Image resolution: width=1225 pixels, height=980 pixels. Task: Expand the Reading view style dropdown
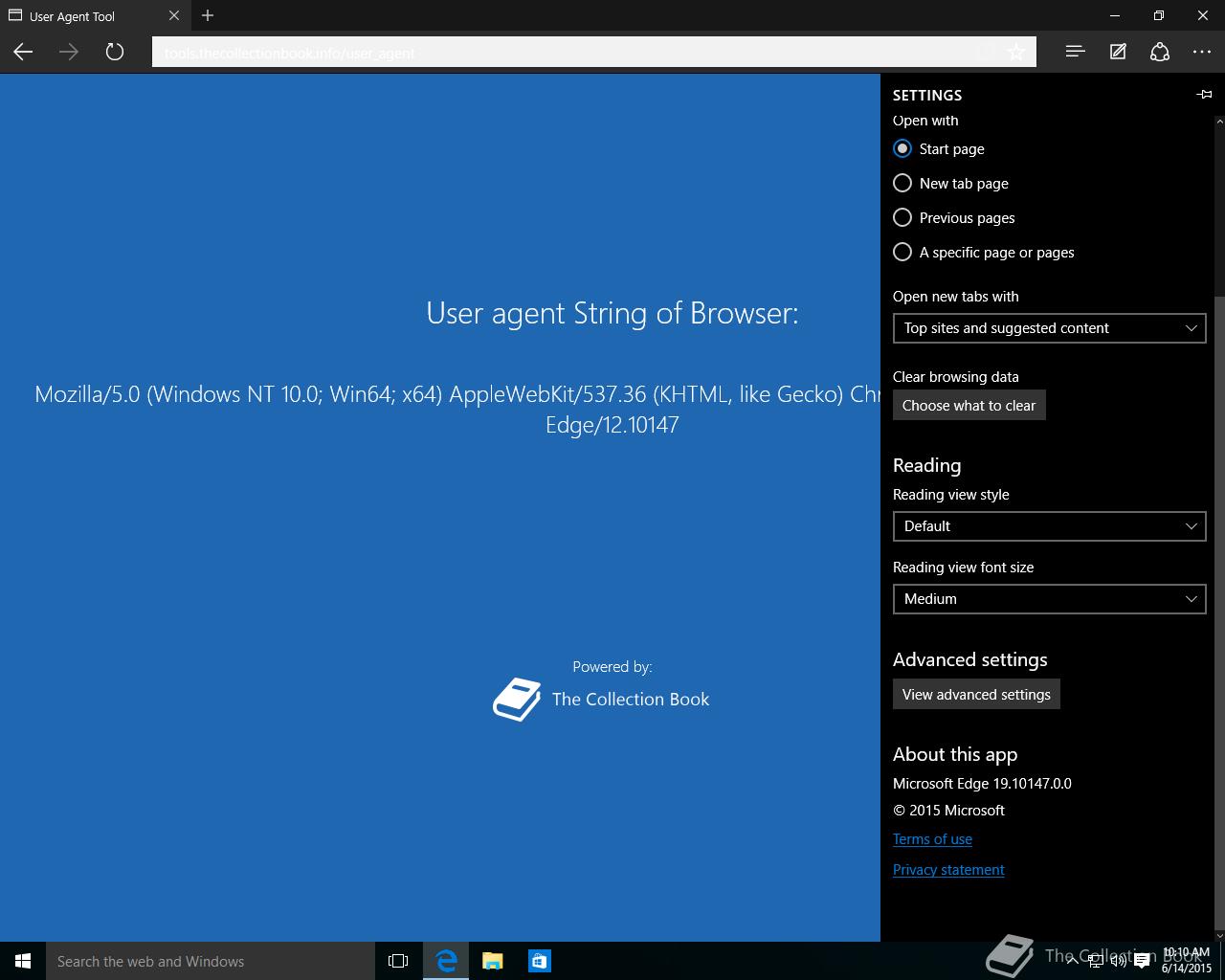(1049, 526)
